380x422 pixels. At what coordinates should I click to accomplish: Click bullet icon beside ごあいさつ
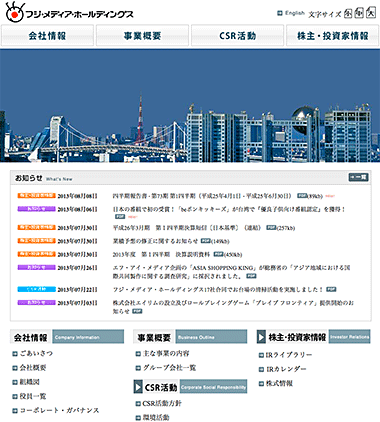click(x=15, y=354)
